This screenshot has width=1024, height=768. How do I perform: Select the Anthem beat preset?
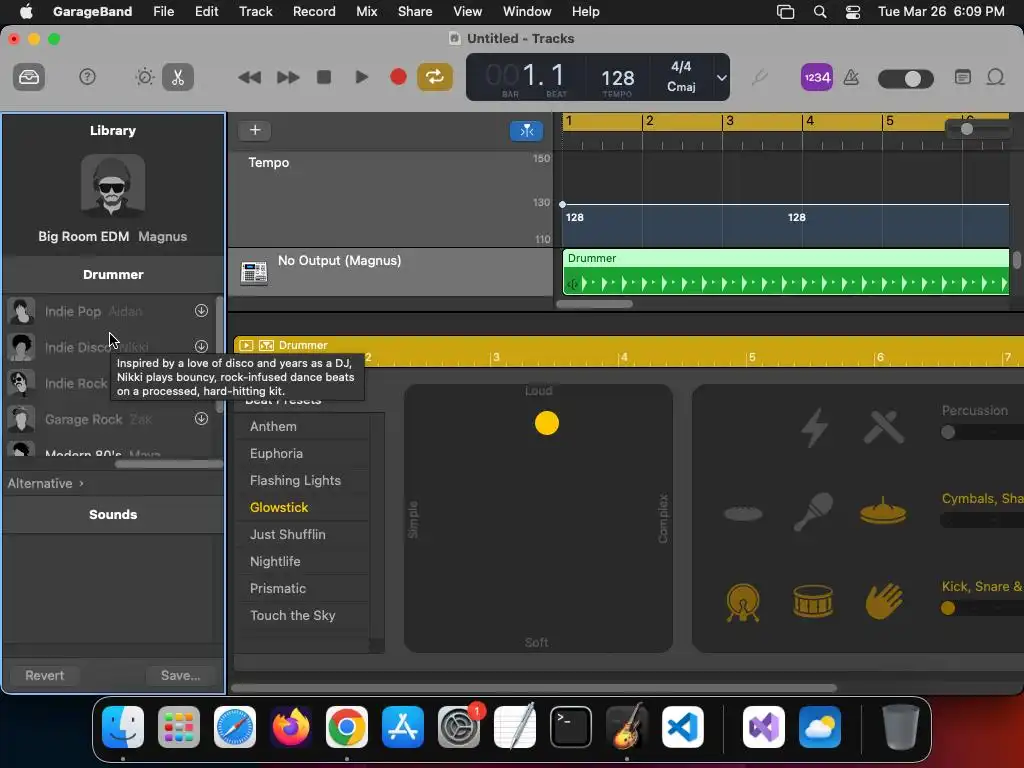tap(304, 426)
